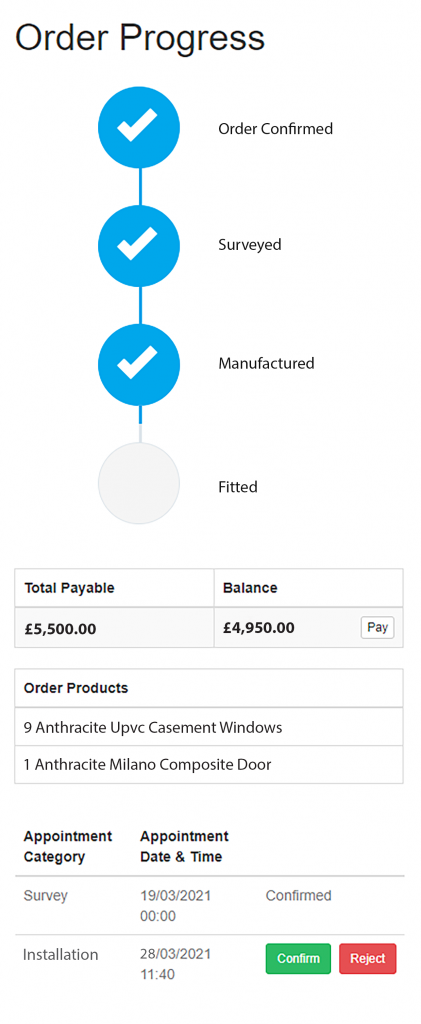Click the Fitted step label

click(x=238, y=487)
